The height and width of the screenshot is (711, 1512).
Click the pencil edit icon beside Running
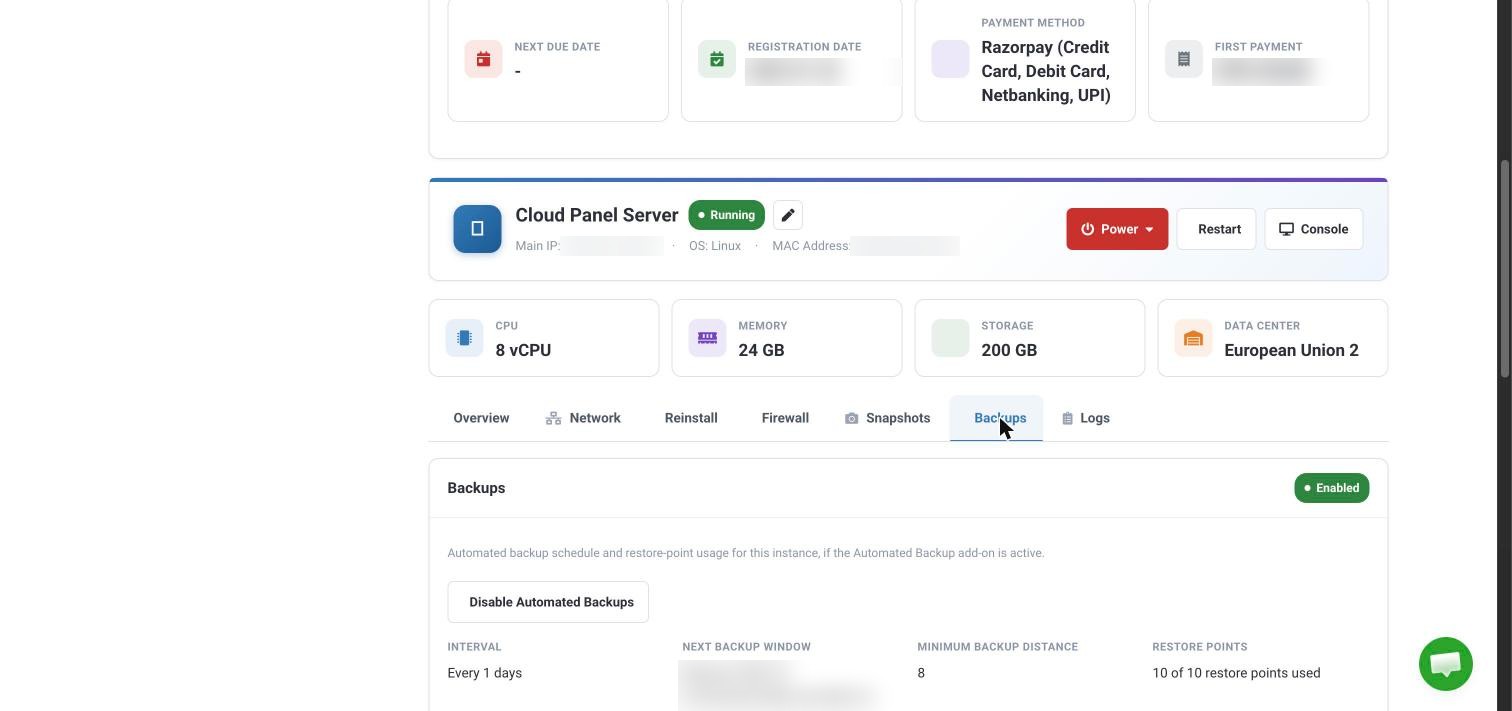pyautogui.click(x=788, y=215)
